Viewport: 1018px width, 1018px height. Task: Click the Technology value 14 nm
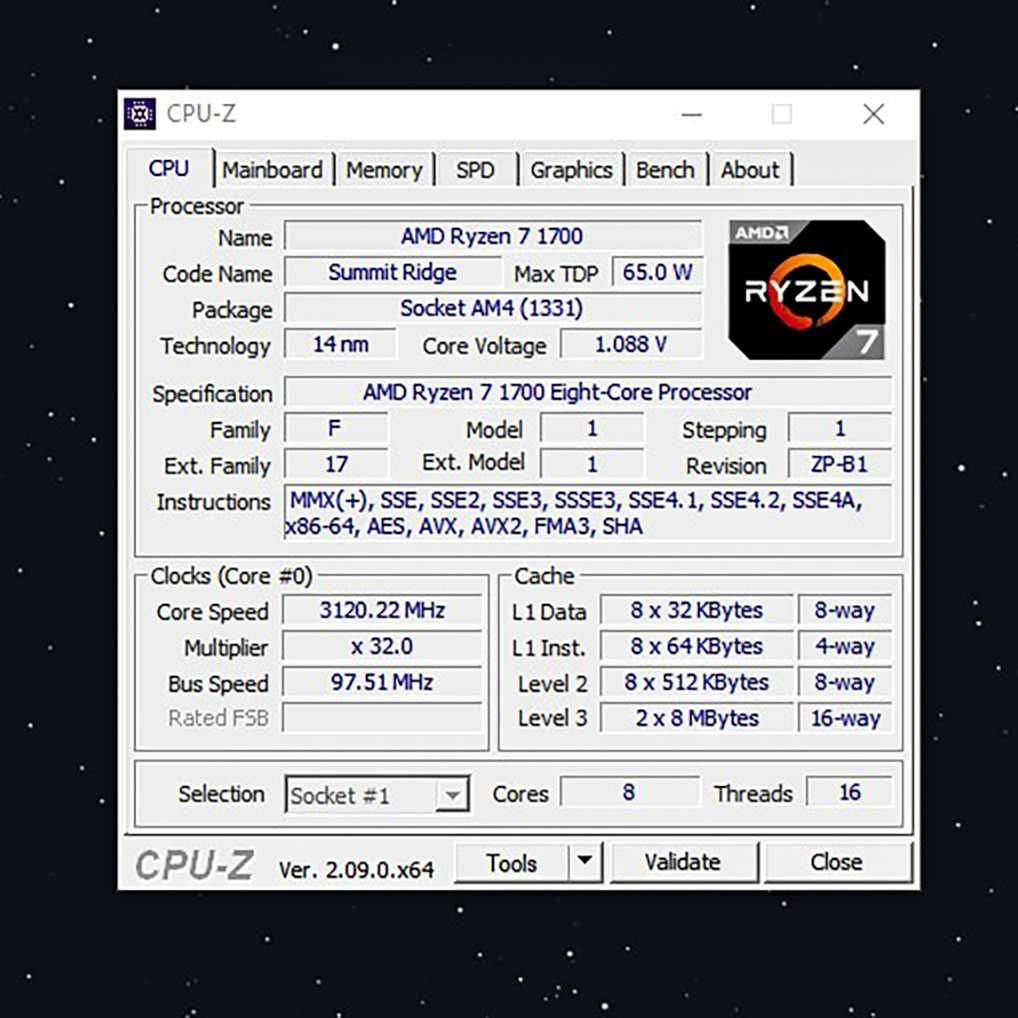[340, 344]
